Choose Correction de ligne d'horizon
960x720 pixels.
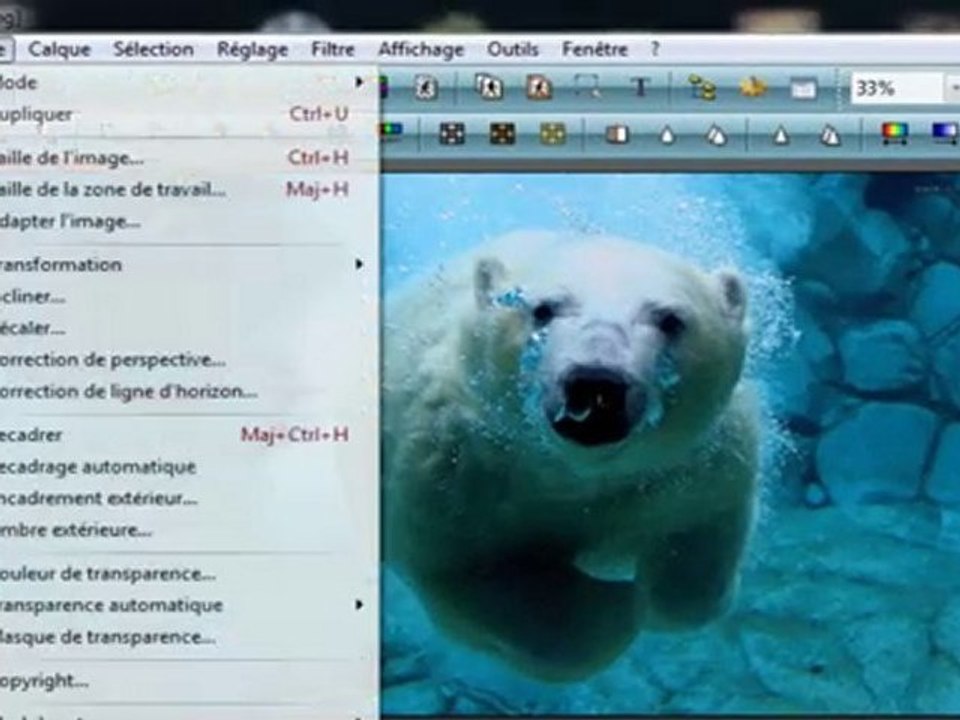click(x=184, y=391)
